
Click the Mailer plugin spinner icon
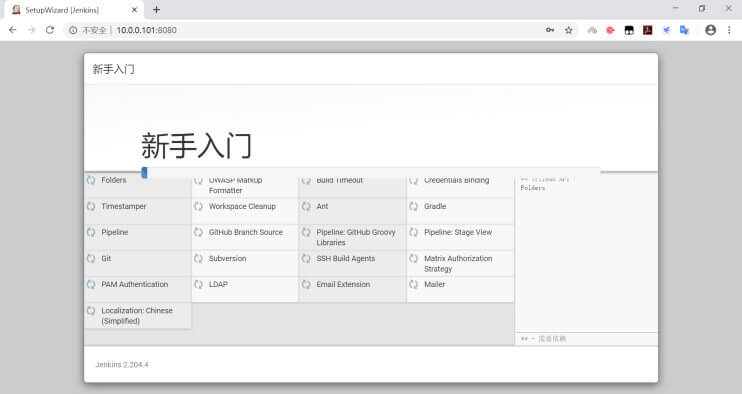pos(414,284)
